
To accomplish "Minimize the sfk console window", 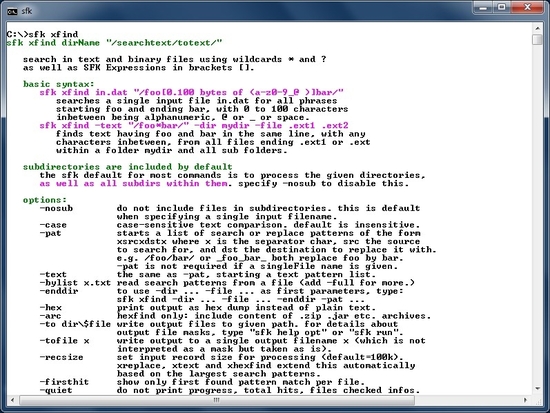I will click(x=483, y=8).
